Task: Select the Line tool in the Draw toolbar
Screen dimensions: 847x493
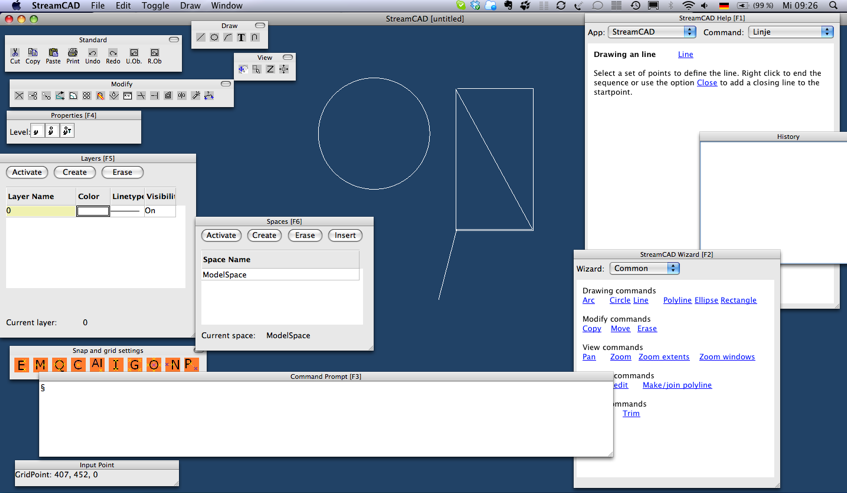Action: 201,37
